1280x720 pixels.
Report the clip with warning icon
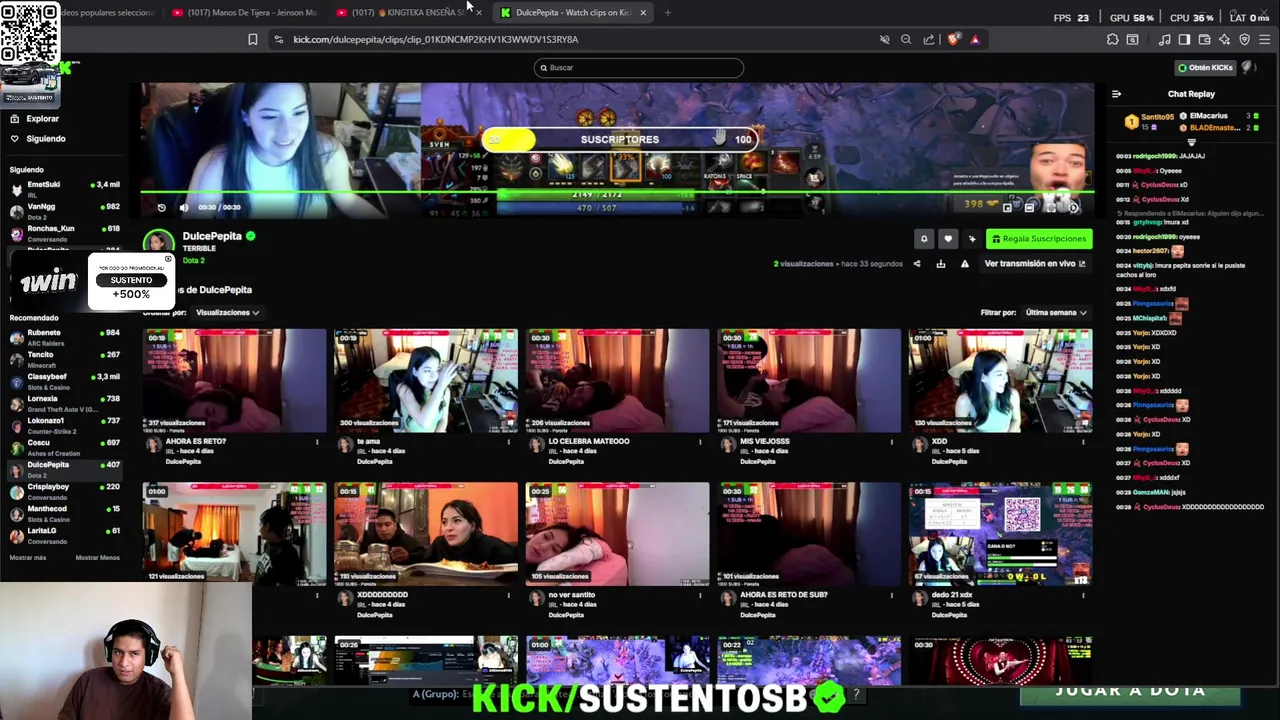[x=964, y=264]
